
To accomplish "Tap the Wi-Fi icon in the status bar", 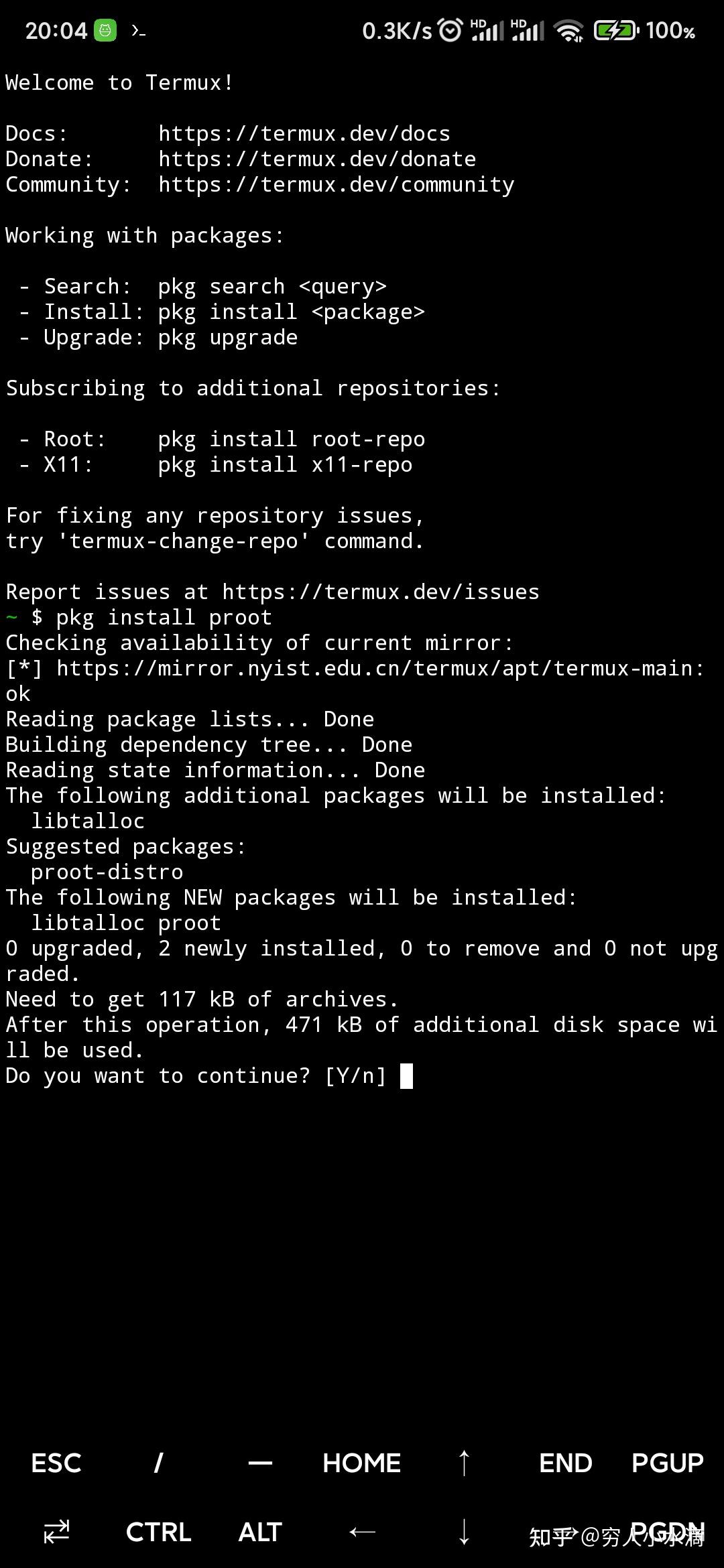I will coord(570,31).
